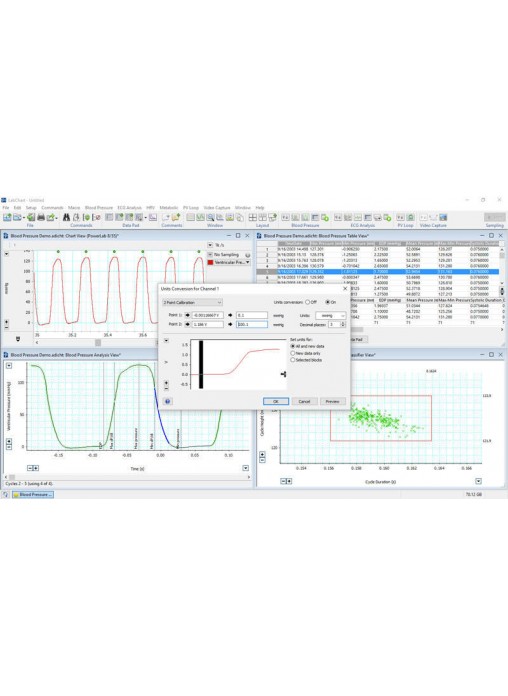Click horizontal compression button in Classifier View

[x=283, y=481]
